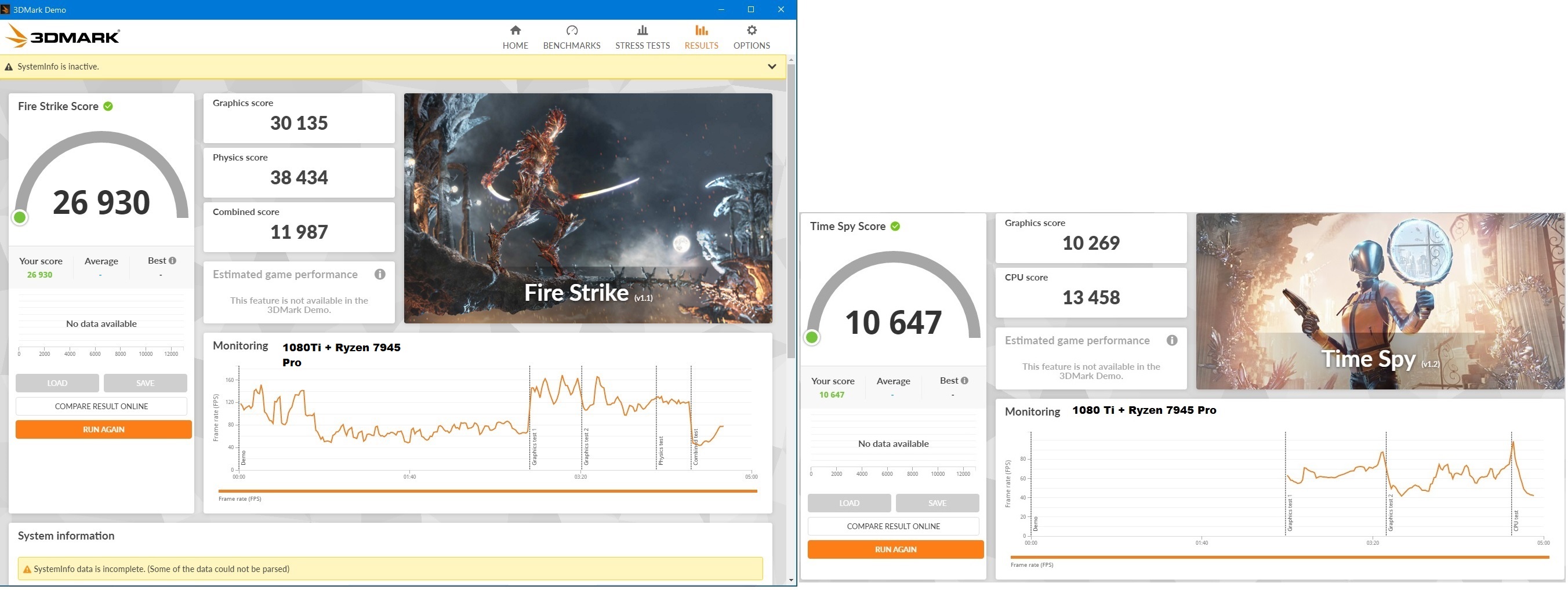Click Time Spy Graphics score 10 269
The image size is (1568, 590).
point(1091,243)
